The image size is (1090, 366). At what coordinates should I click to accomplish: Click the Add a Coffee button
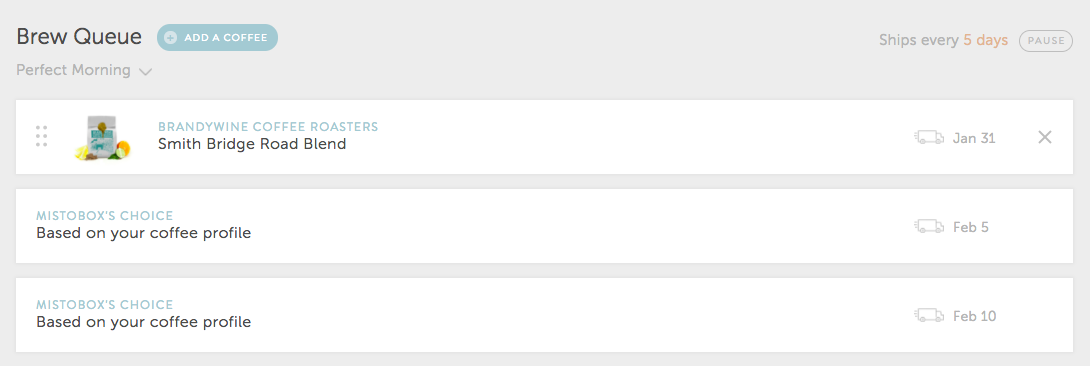tap(217, 38)
